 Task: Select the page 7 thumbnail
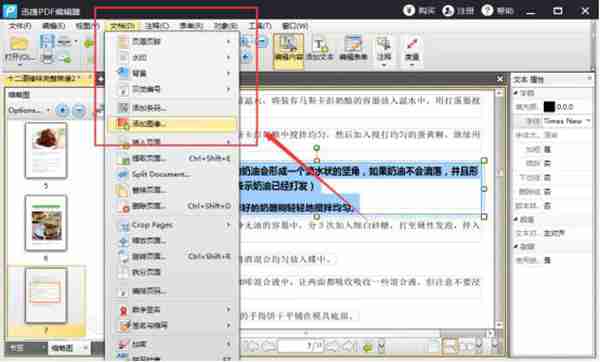pos(46,295)
